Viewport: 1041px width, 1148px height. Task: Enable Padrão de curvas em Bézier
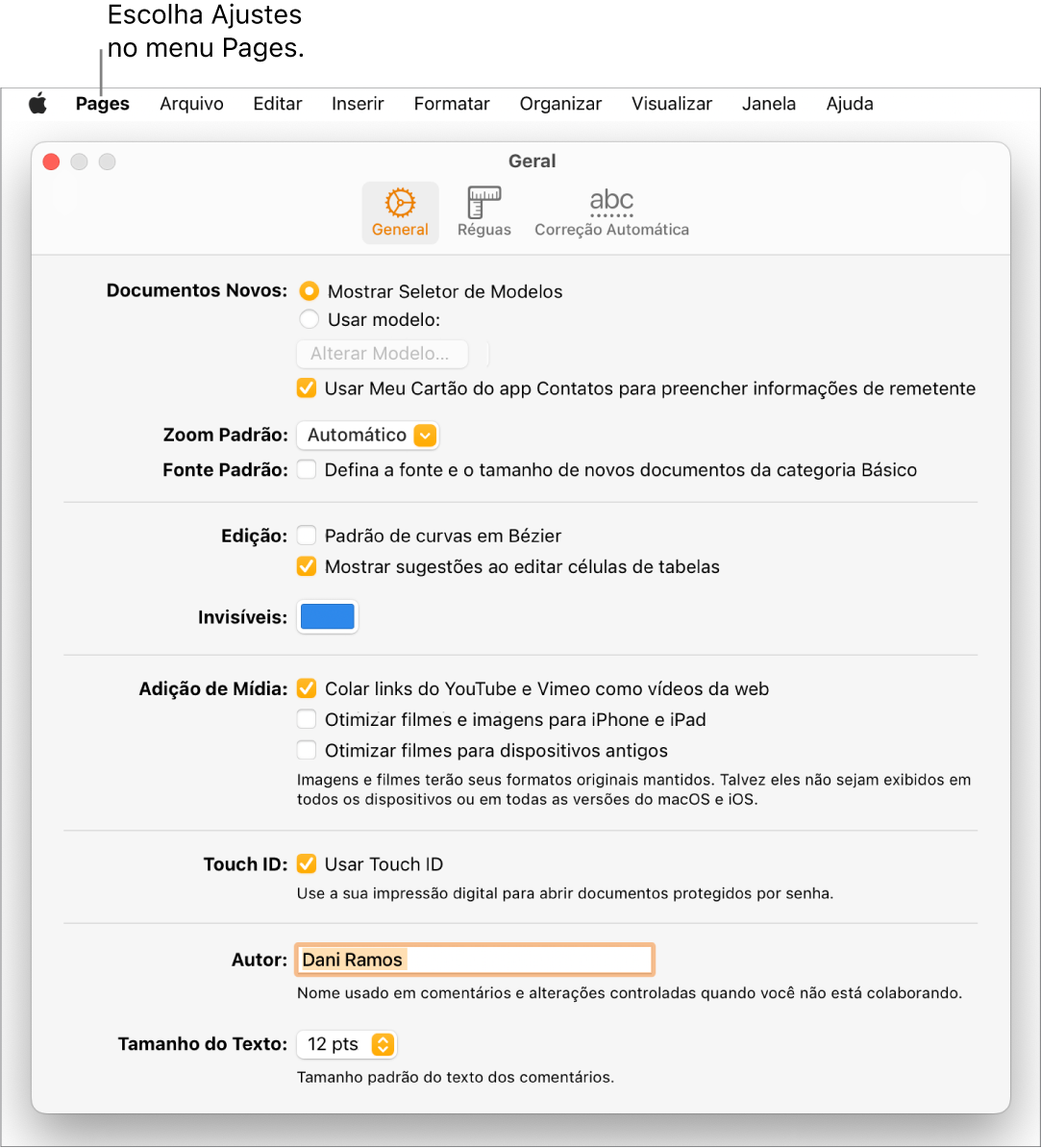tap(306, 536)
